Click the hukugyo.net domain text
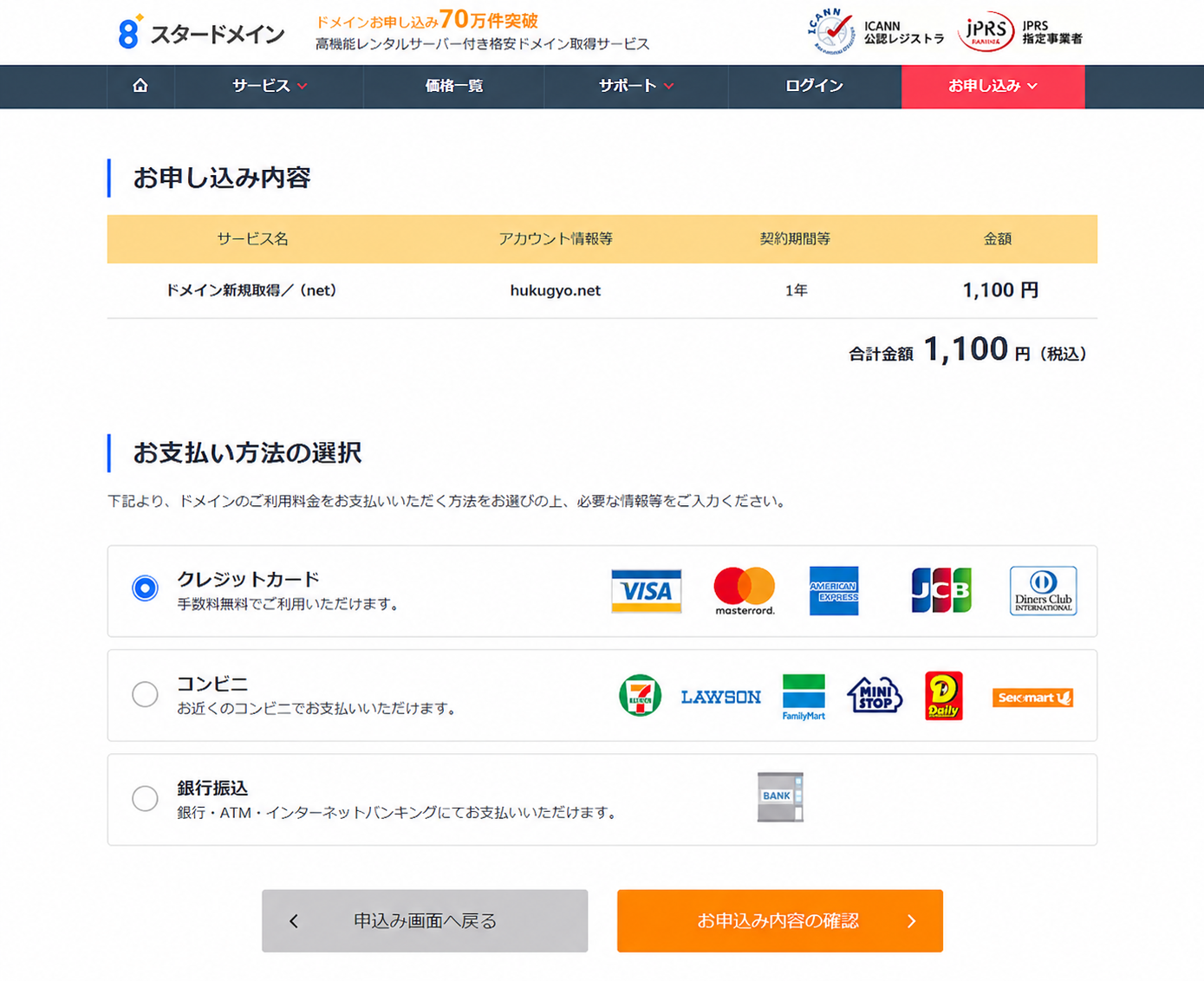 555,290
